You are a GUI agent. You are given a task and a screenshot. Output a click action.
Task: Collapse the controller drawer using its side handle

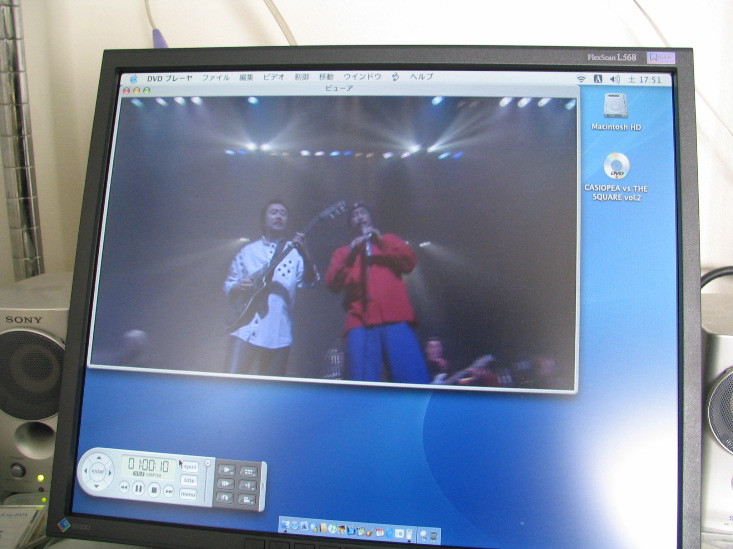pyautogui.click(x=264, y=486)
